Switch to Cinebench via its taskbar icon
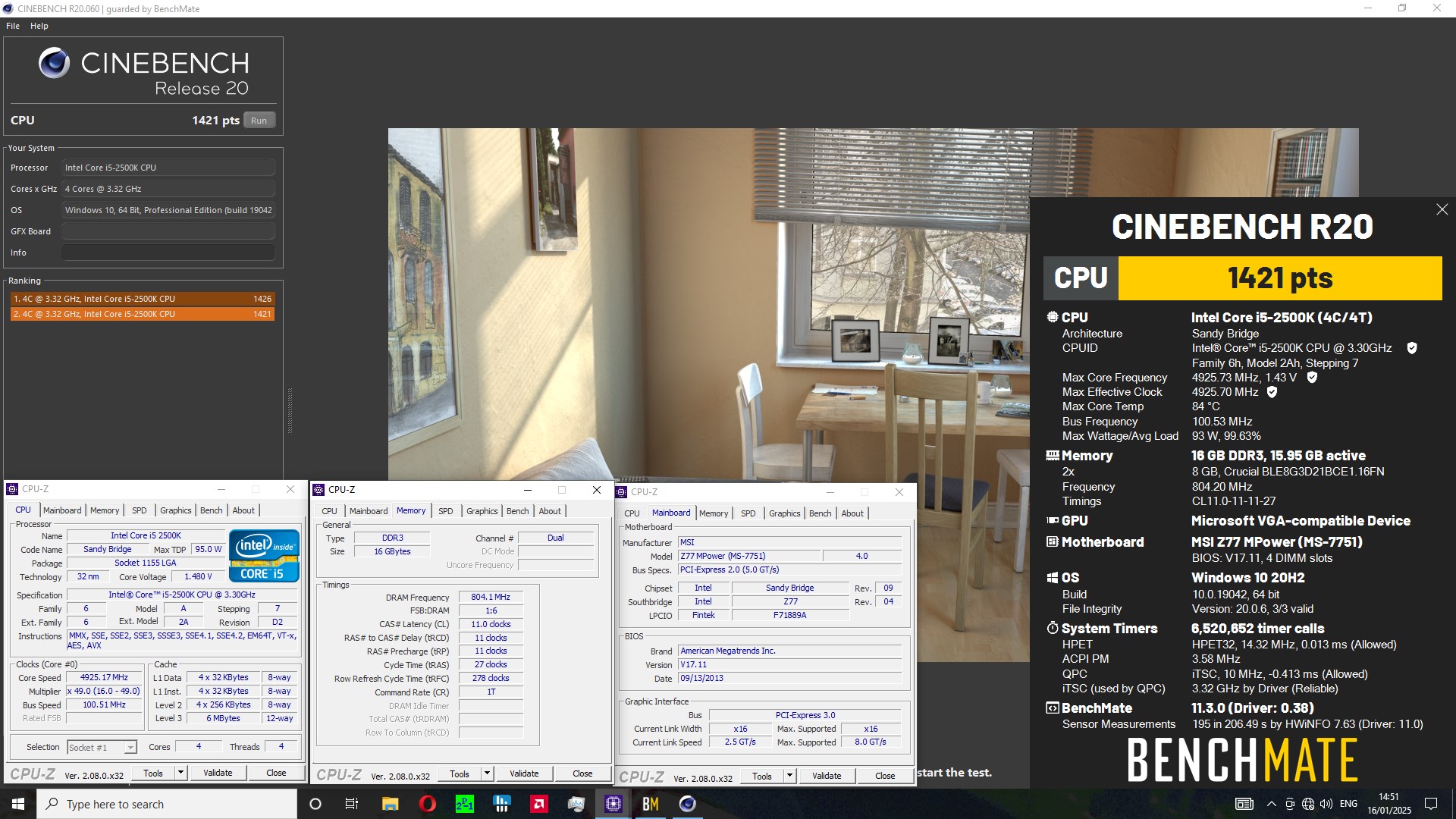The image size is (1456, 819). (687, 804)
